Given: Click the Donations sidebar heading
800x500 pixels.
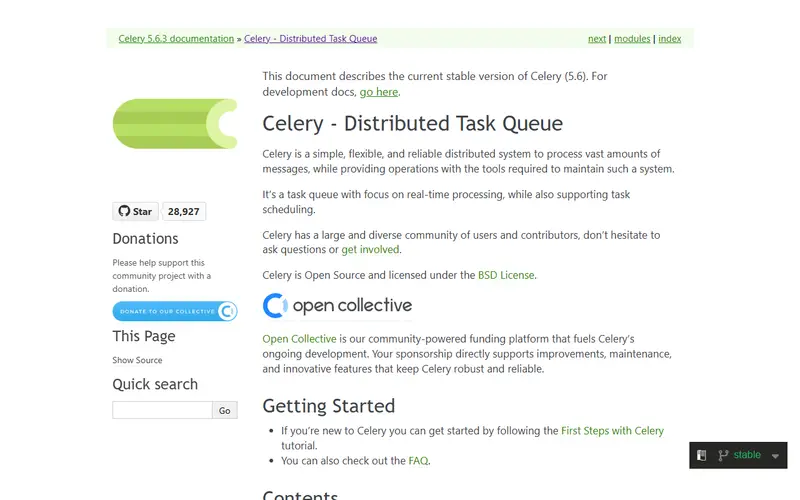Looking at the screenshot, I should 145,239.
